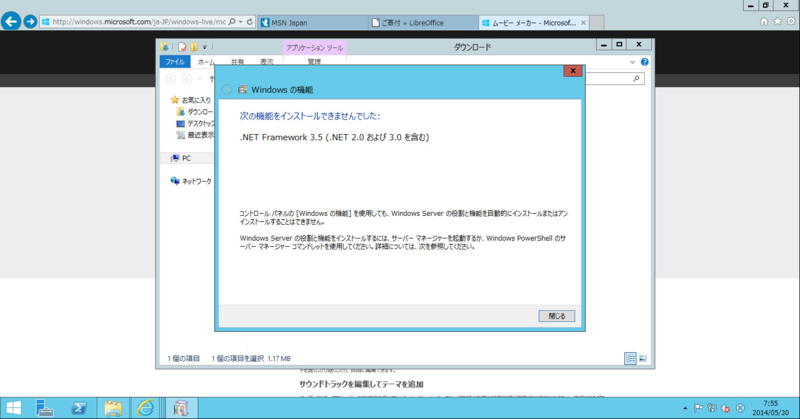Image resolution: width=800 pixels, height=419 pixels.
Task: Open the 管理 tab under アプリケーション ツール
Action: [314, 62]
